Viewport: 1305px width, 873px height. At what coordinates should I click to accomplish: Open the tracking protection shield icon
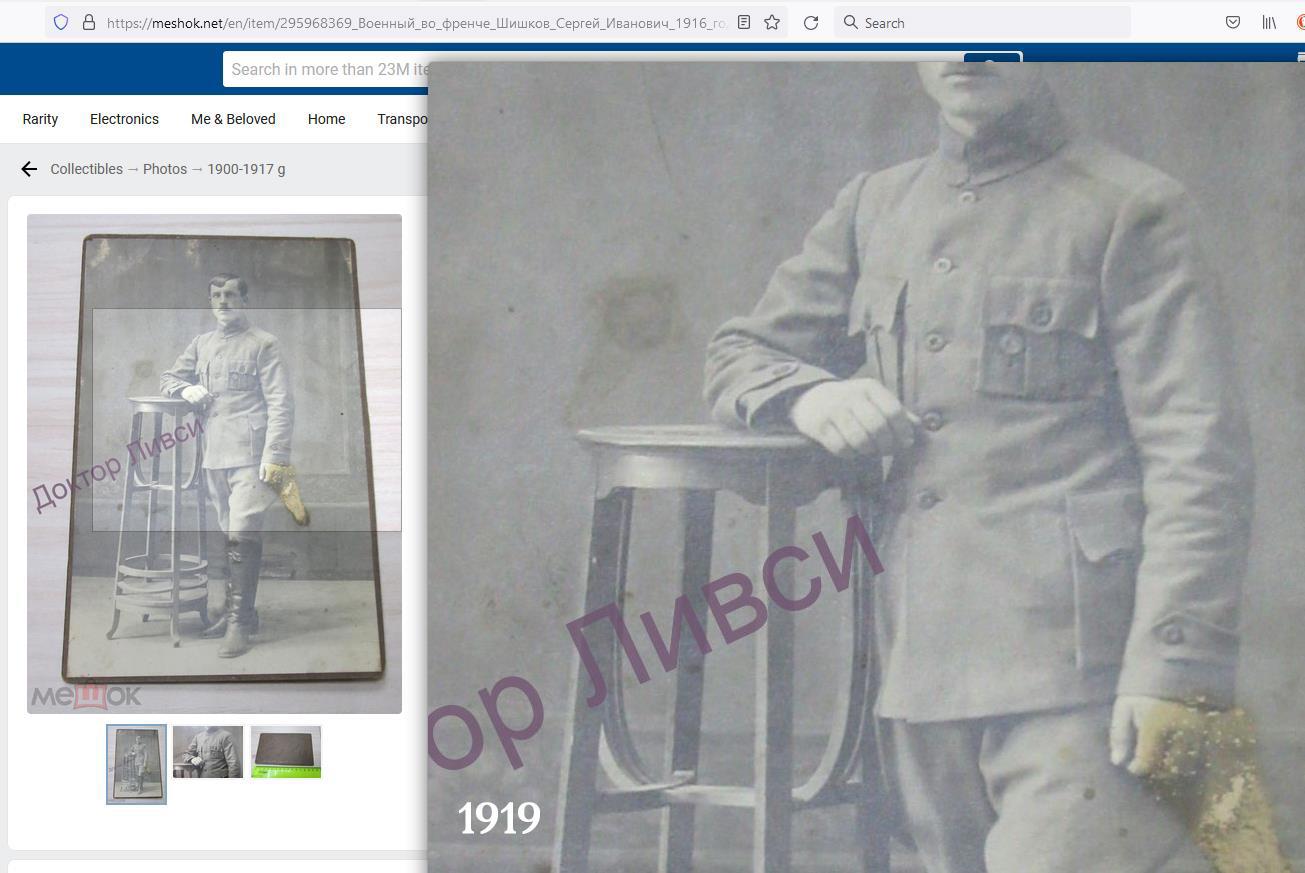click(x=61, y=22)
